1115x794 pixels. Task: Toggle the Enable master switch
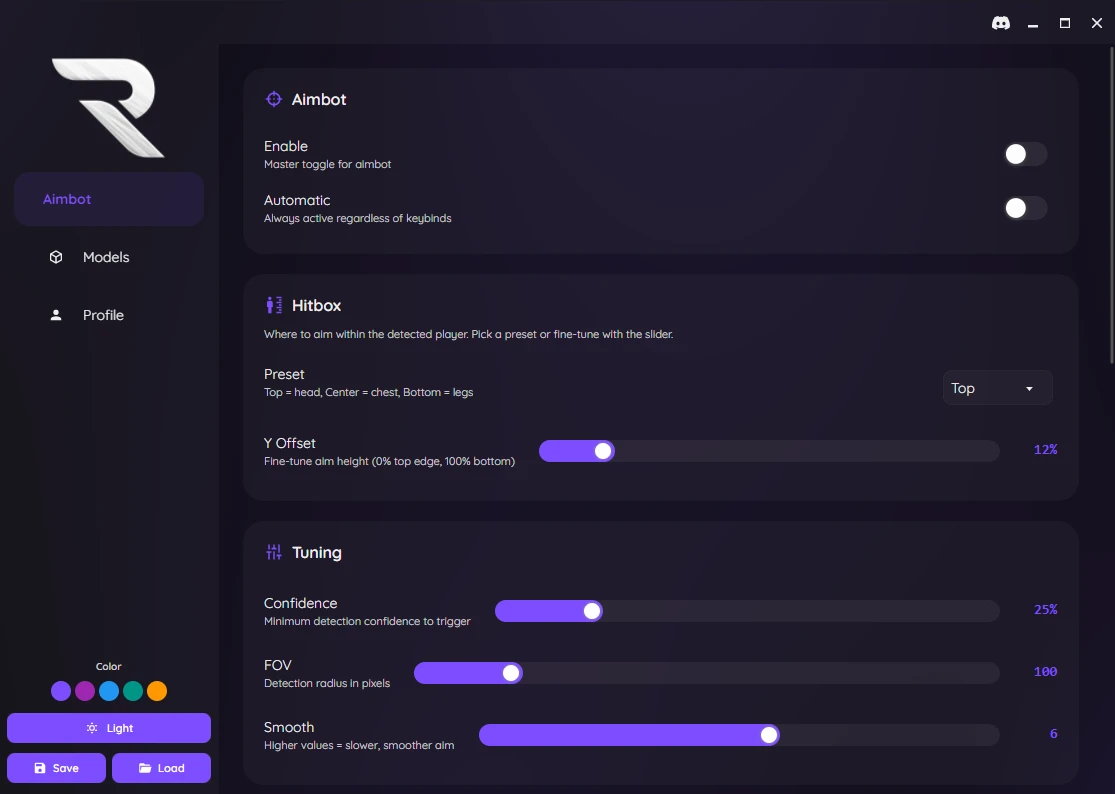[1025, 154]
